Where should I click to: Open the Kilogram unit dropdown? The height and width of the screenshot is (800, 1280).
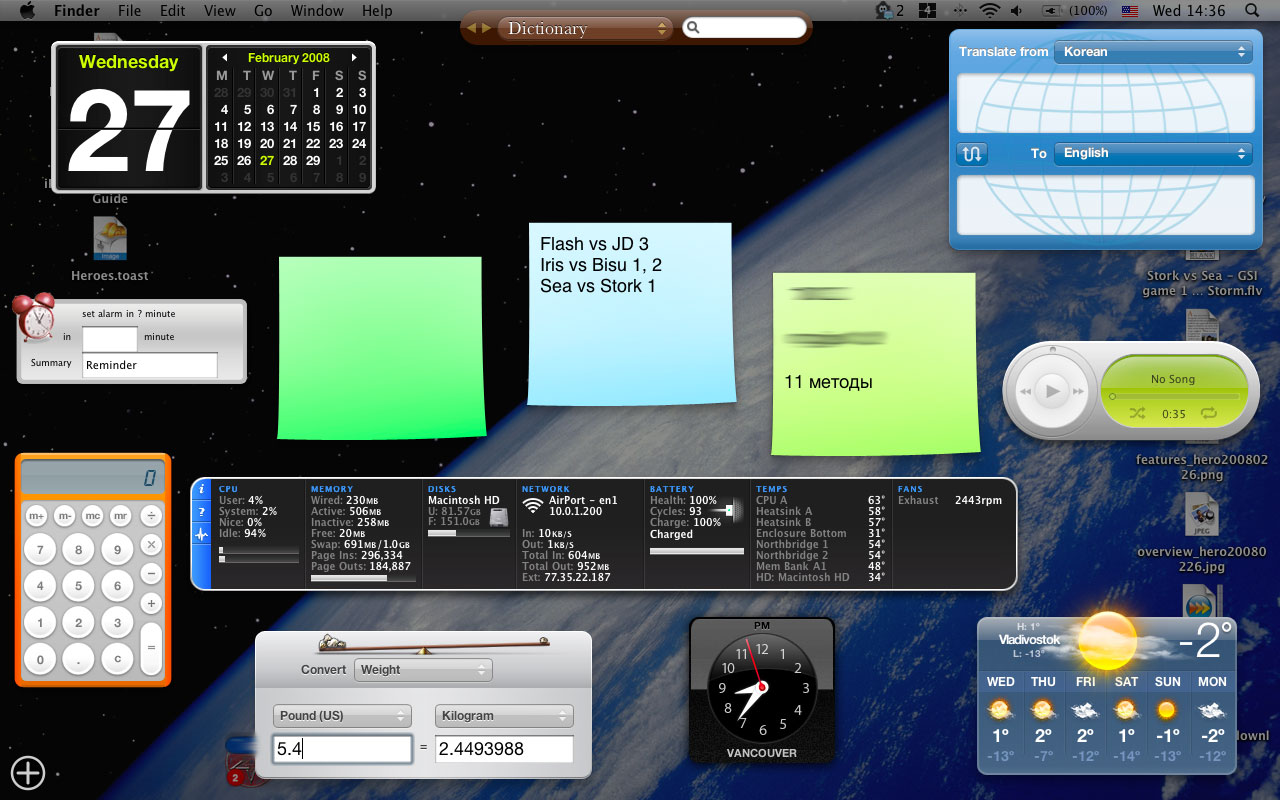[504, 716]
